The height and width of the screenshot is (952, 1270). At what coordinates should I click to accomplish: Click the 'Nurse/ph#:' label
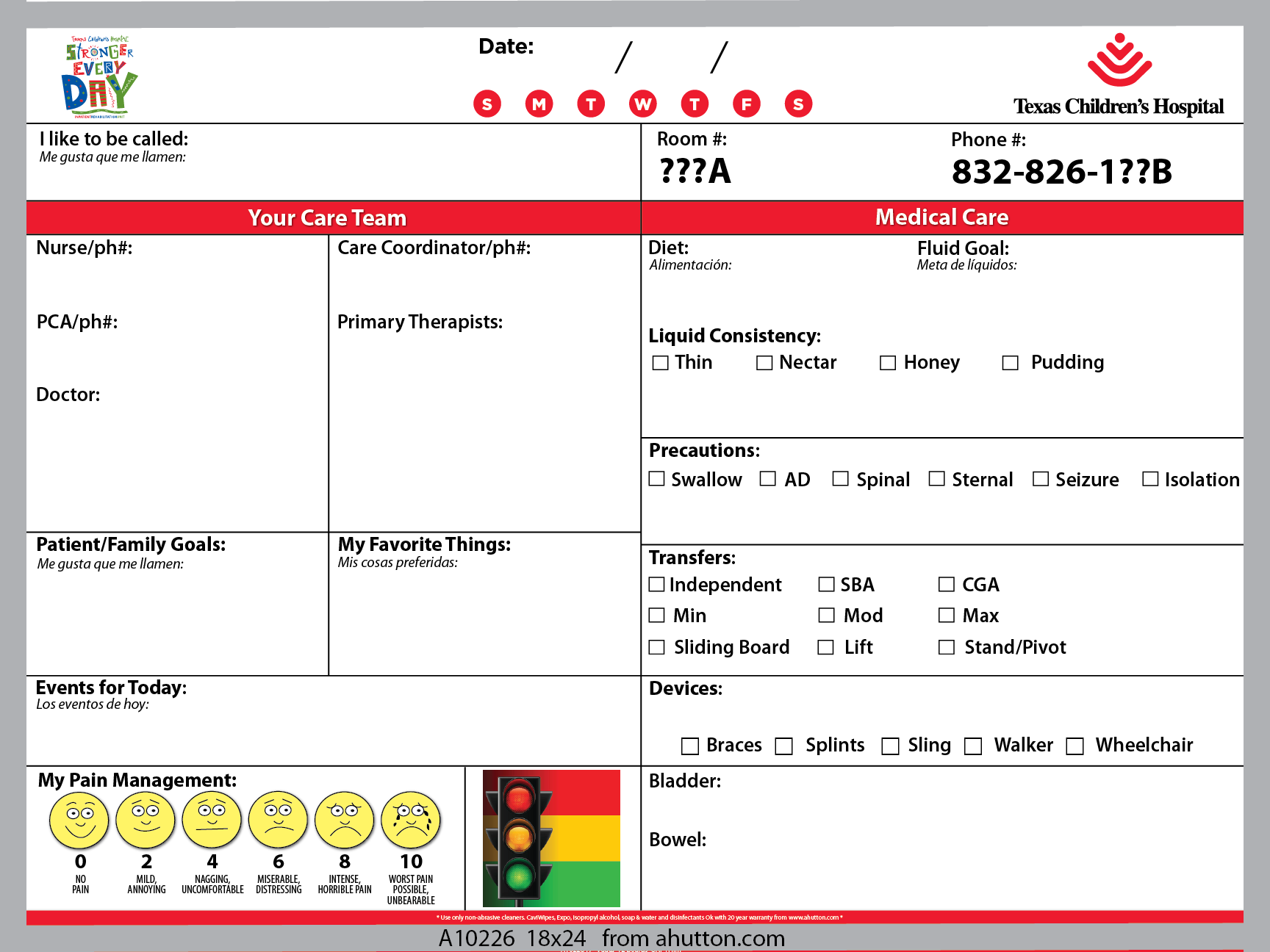[x=85, y=248]
